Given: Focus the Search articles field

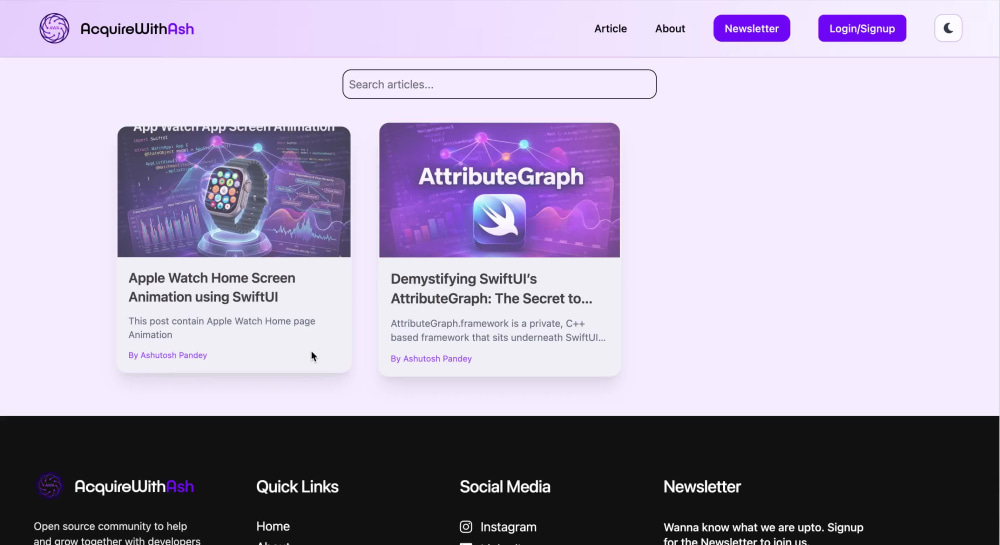Looking at the screenshot, I should click(499, 84).
